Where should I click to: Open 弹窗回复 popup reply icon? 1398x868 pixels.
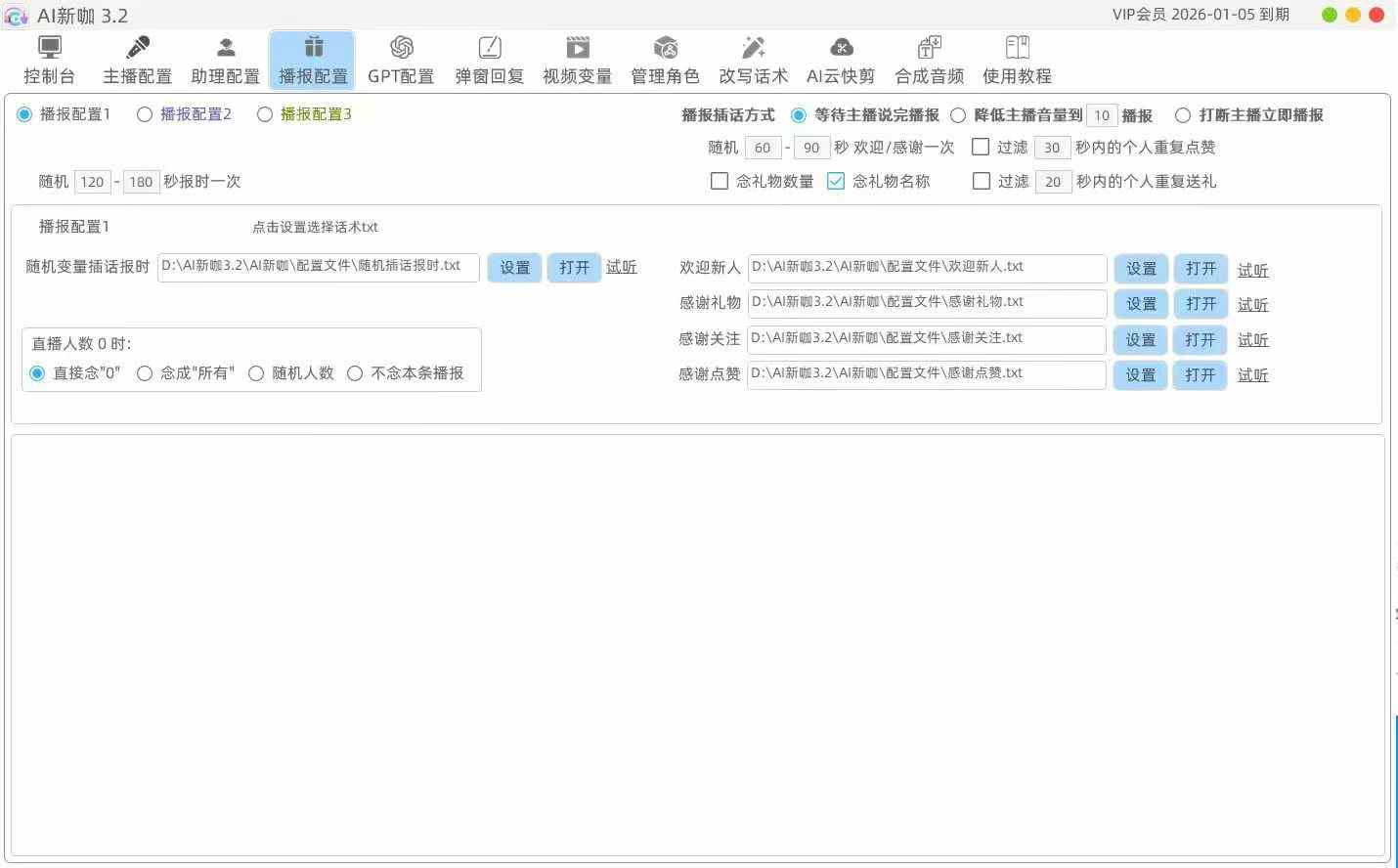490,48
